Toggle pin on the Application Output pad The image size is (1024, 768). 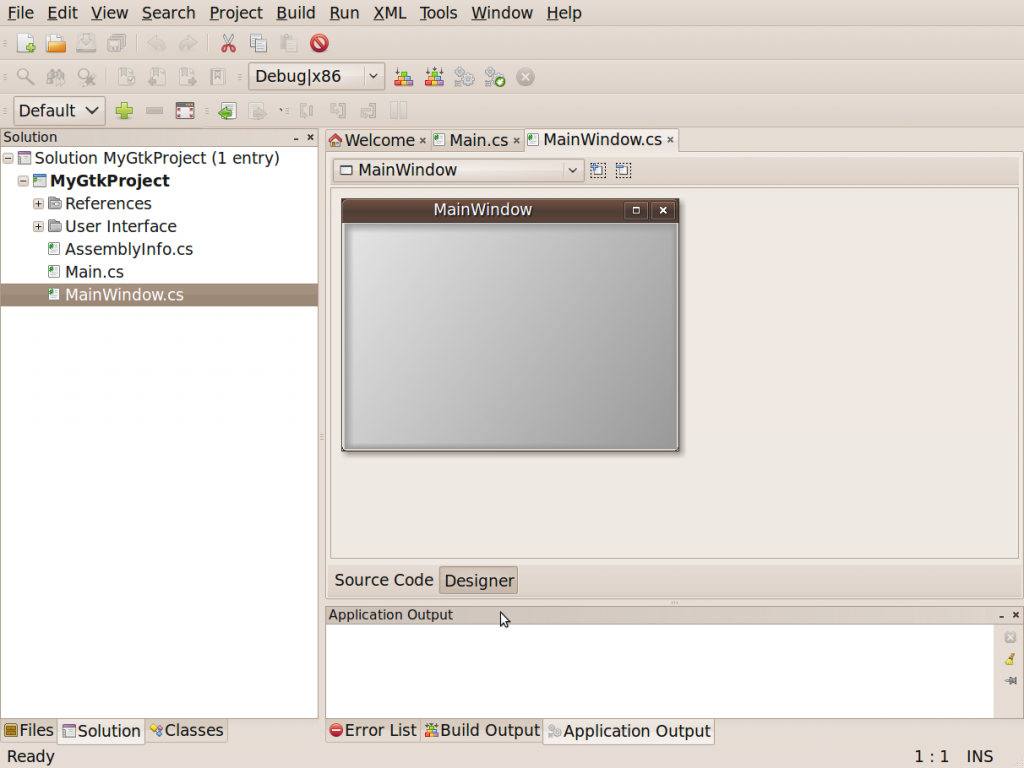[1010, 680]
